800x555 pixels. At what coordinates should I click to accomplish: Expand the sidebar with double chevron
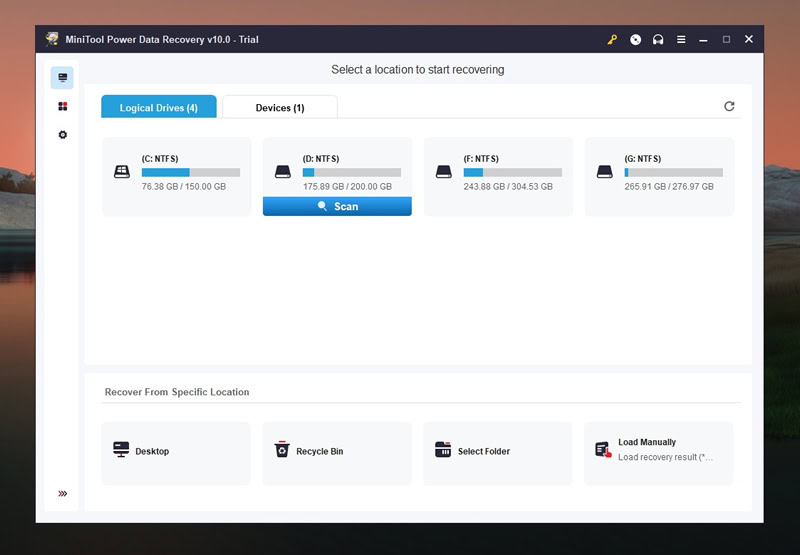coord(62,493)
